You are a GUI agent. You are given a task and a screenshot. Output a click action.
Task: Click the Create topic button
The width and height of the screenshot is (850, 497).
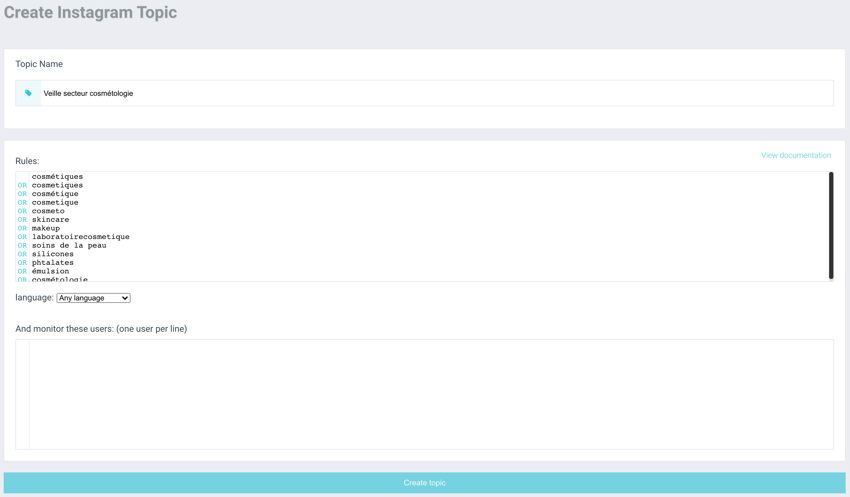pyautogui.click(x=424, y=482)
